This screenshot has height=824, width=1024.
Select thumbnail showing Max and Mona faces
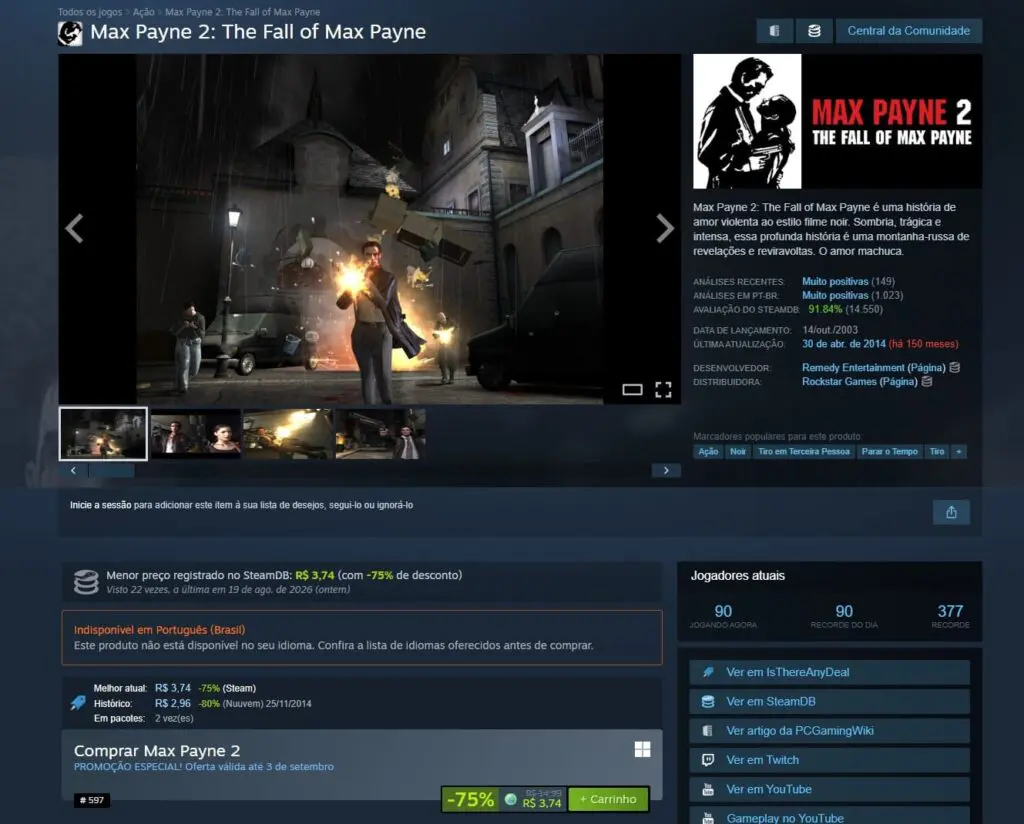(x=196, y=434)
